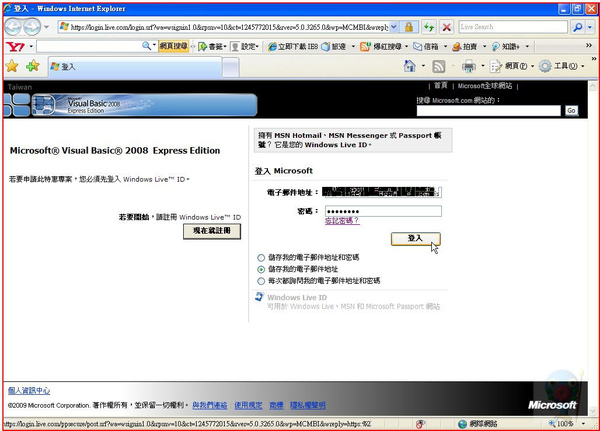Click the 網際網路 internet zone indicator
This screenshot has width=600, height=431.
[x=478, y=424]
